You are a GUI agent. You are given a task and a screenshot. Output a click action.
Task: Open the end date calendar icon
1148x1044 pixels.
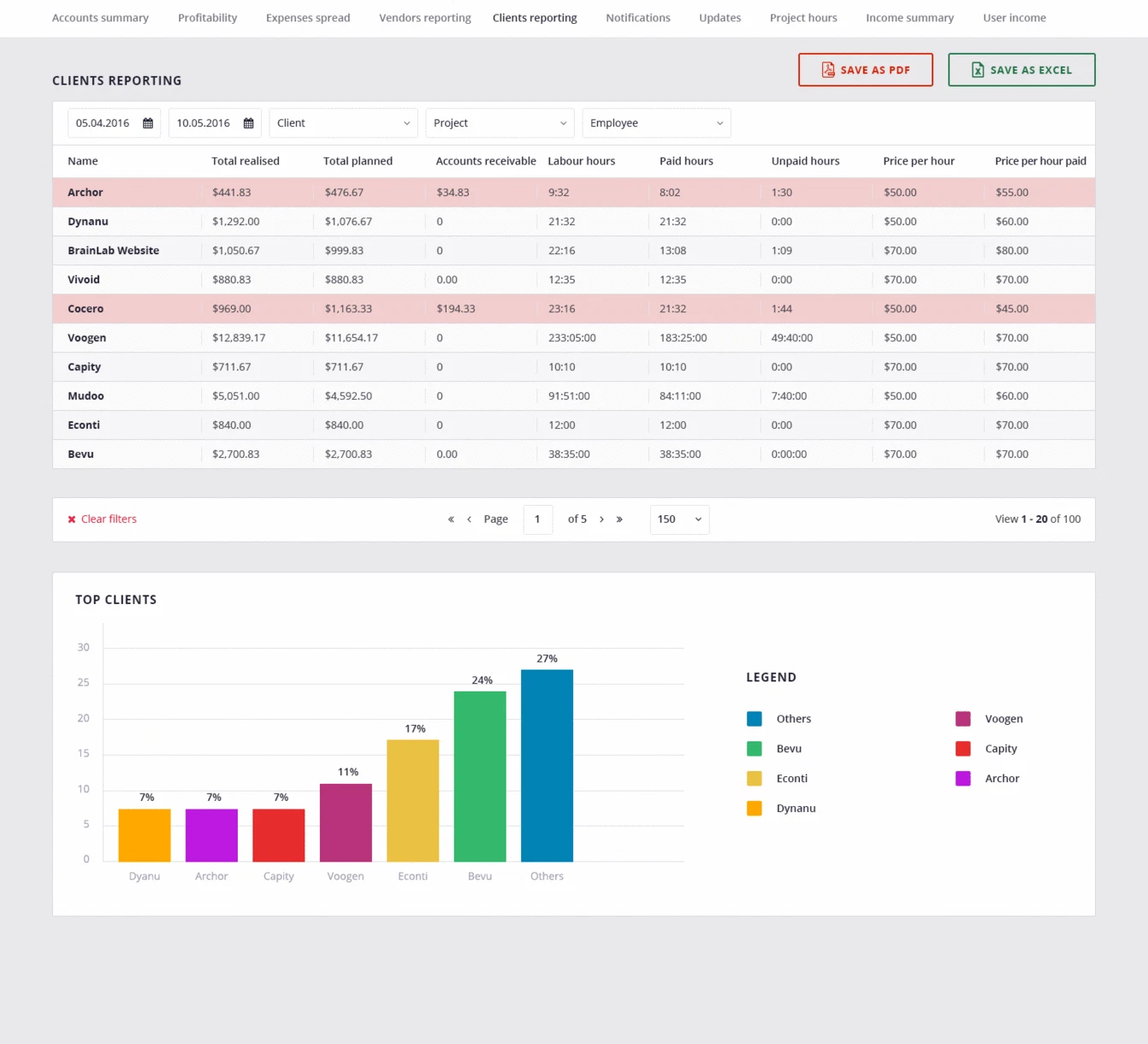(x=249, y=123)
